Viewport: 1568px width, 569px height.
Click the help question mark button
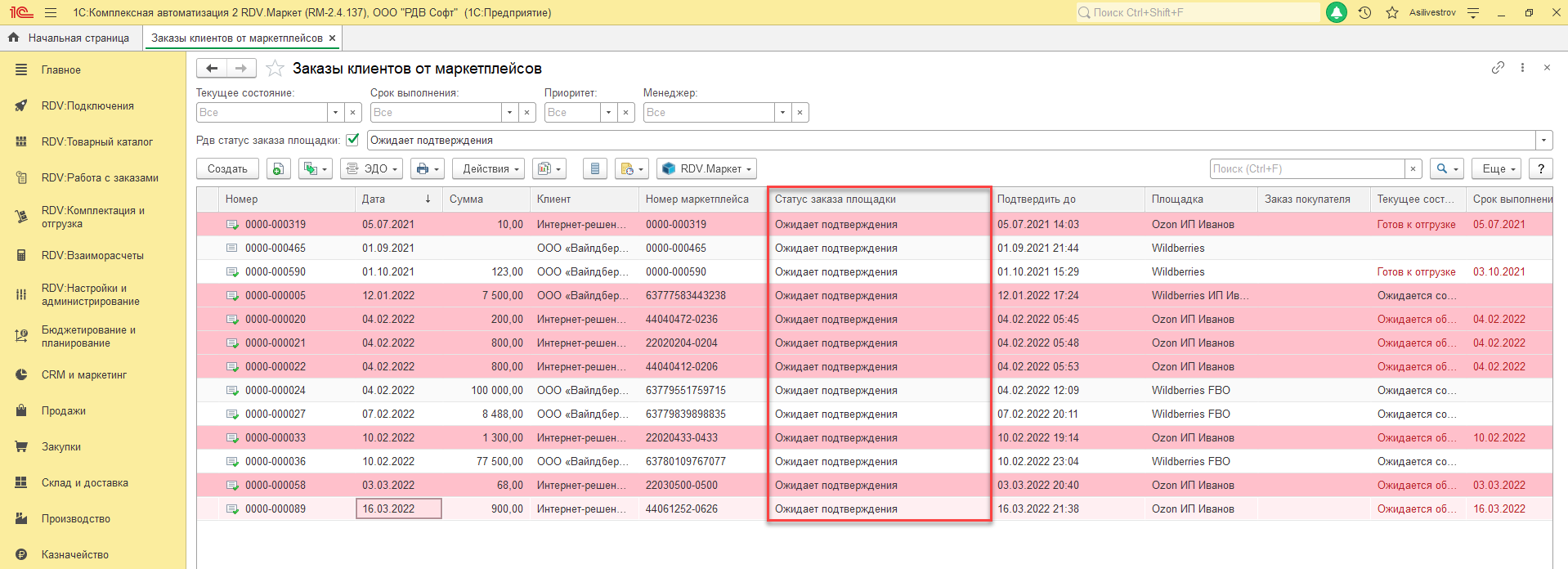(1540, 168)
